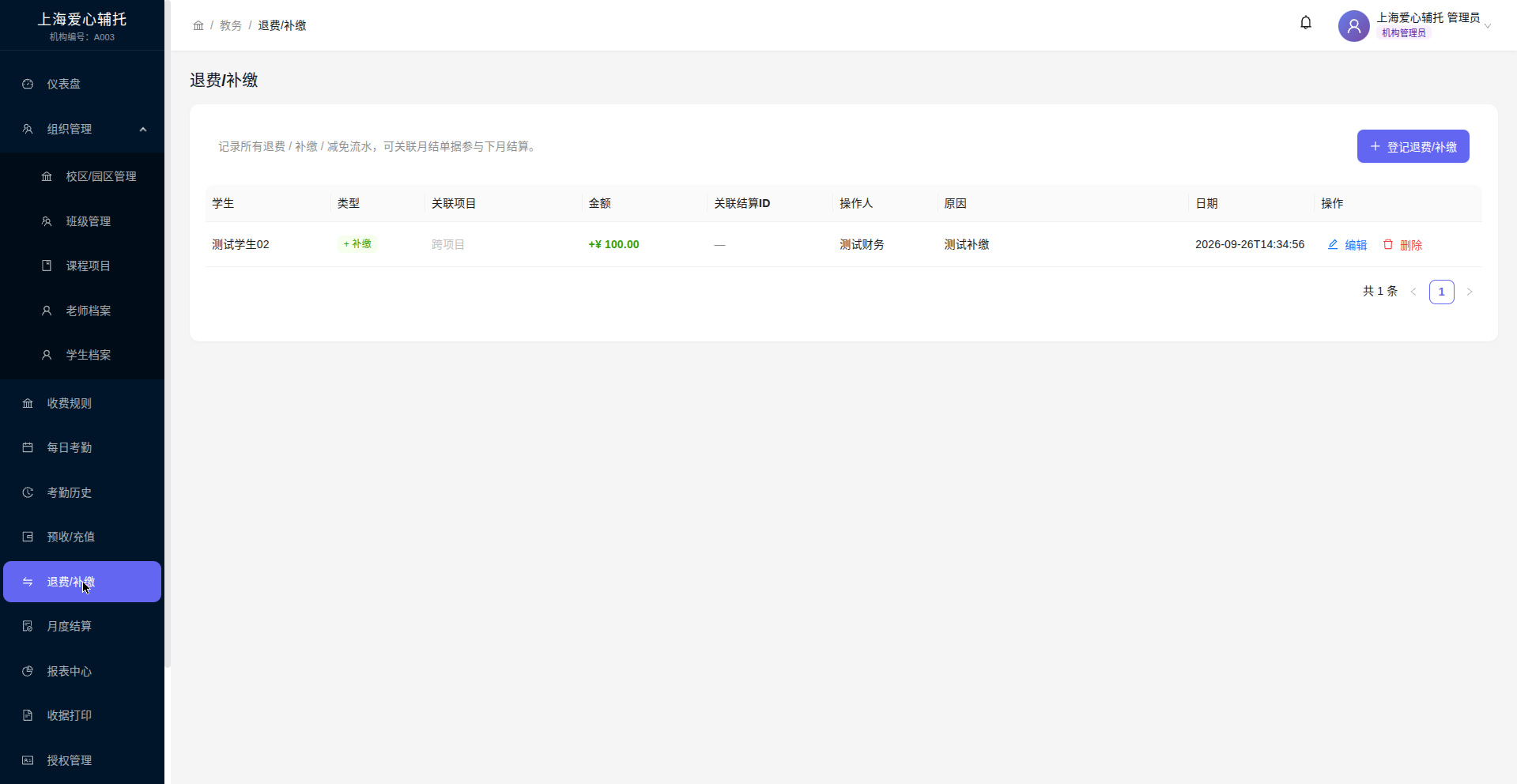Open the notification bell

pos(1306,23)
